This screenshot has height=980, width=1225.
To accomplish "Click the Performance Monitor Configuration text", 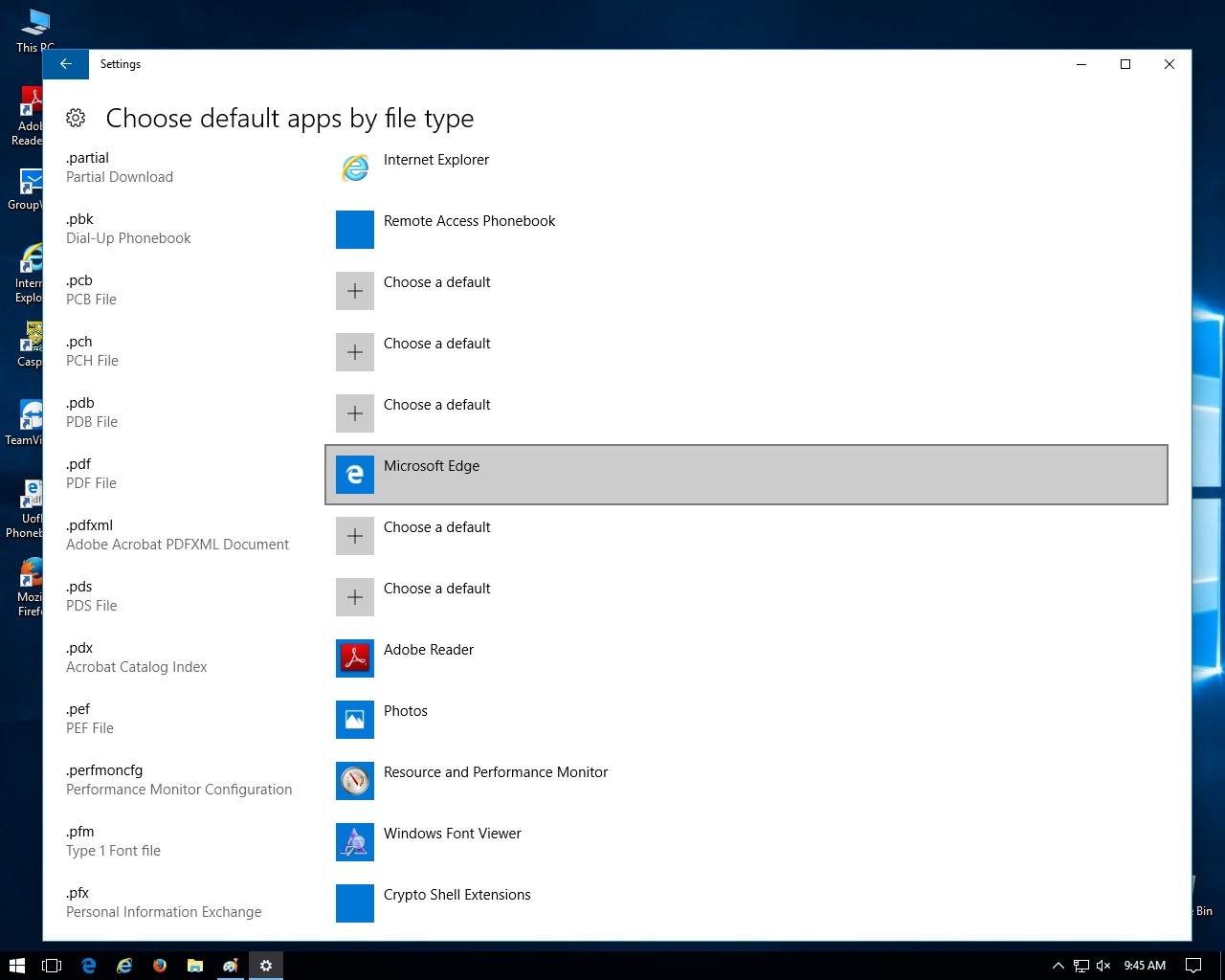I will pyautogui.click(x=179, y=790).
